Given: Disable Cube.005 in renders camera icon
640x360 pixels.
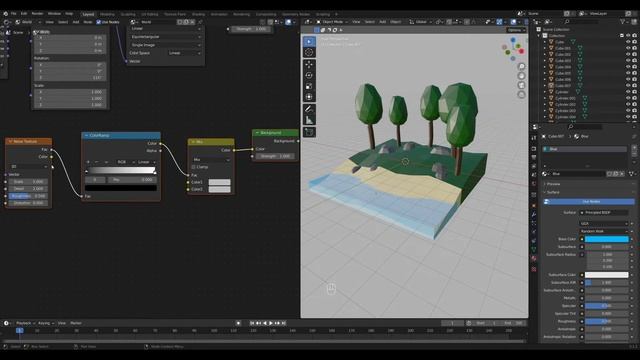Looking at the screenshot, I should (x=634, y=73).
